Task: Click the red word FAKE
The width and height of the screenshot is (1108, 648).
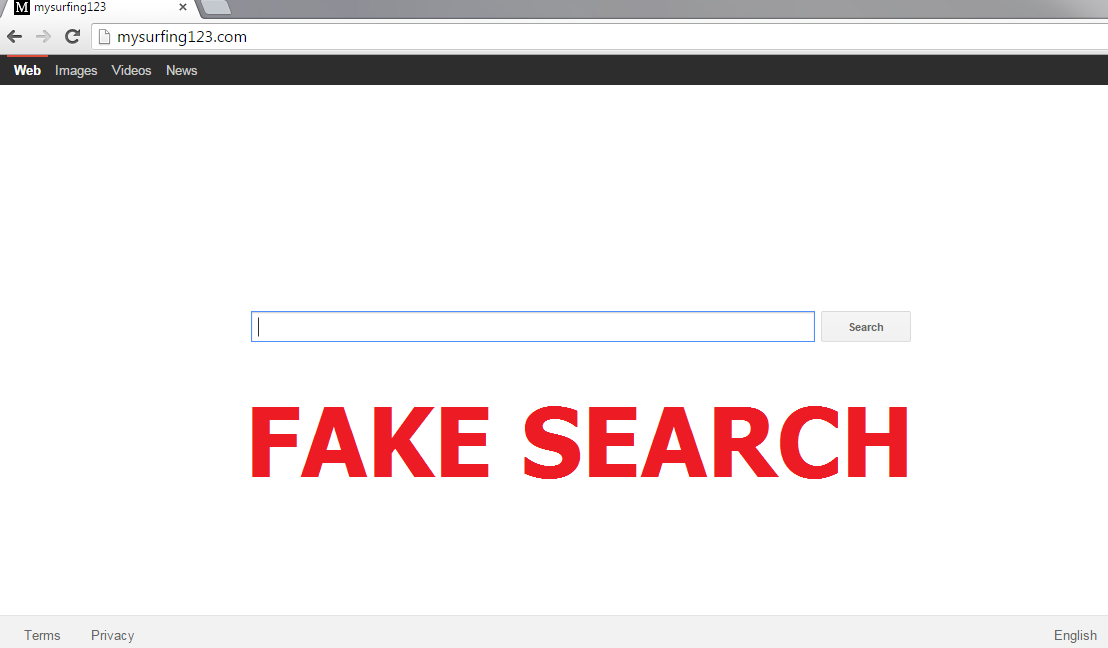Action: 370,442
